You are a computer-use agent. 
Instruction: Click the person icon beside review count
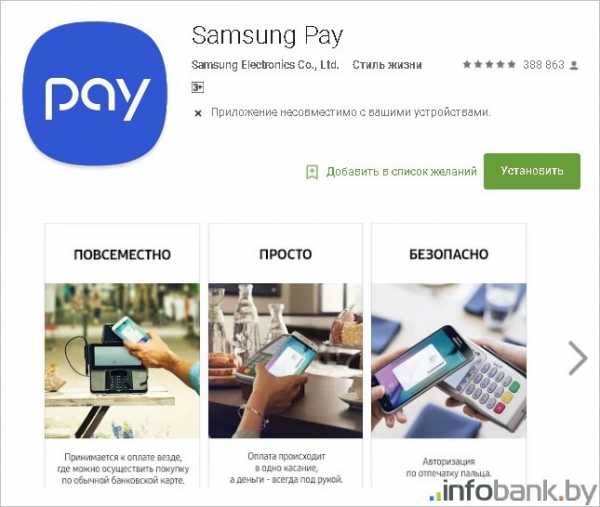coord(574,65)
